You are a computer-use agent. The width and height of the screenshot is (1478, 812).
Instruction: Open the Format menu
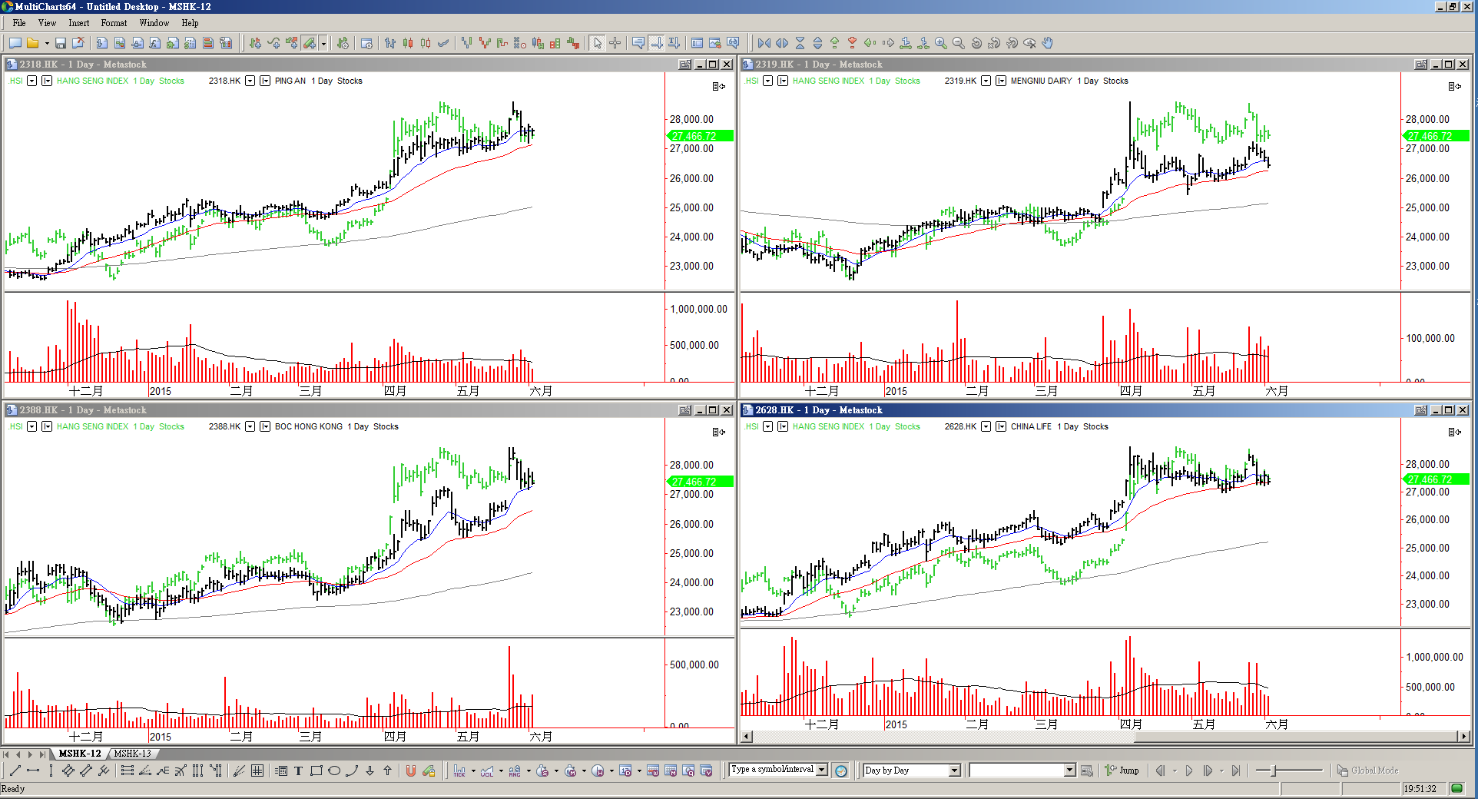tap(114, 23)
